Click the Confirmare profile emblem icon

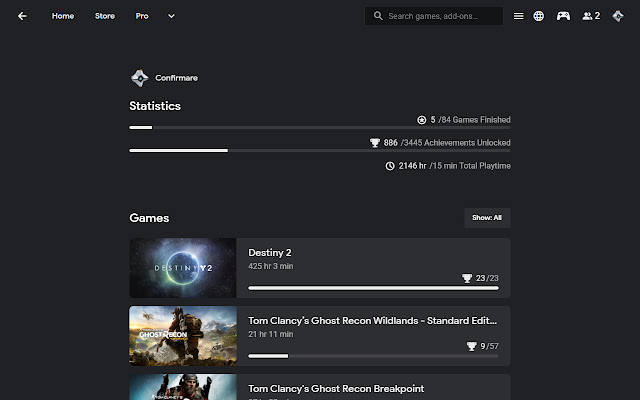[x=139, y=78]
